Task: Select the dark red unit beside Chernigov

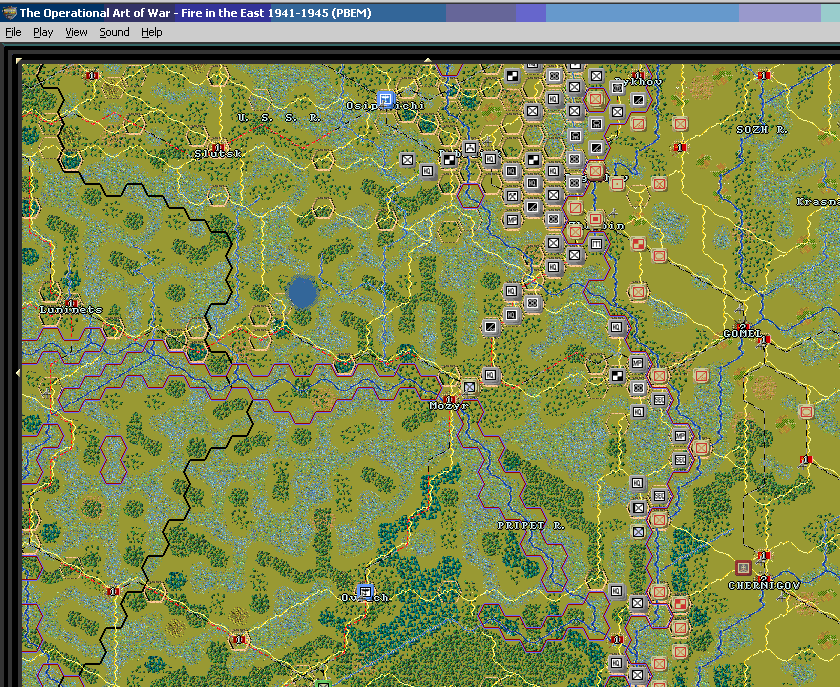Action: point(743,567)
